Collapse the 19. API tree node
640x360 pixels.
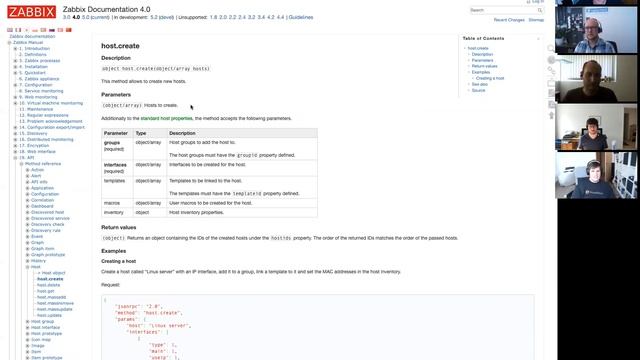click(x=16, y=158)
